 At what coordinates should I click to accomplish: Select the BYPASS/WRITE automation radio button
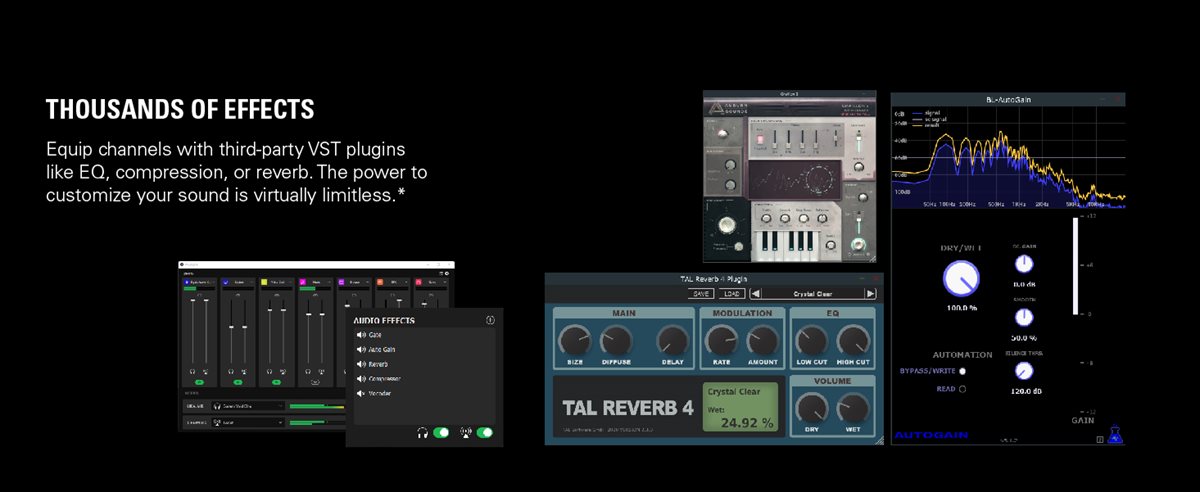point(962,371)
